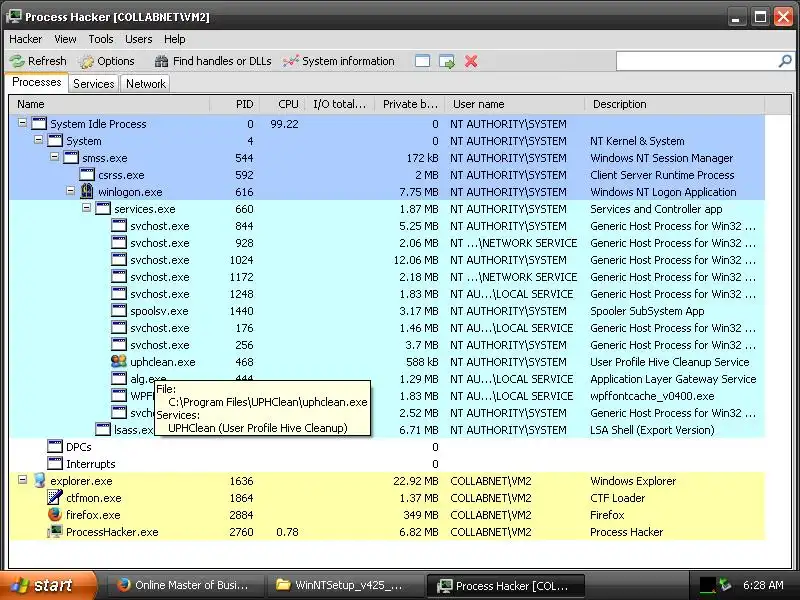The image size is (800, 600).
Task: Collapse the smss.exe tree node
Action: pyautogui.click(x=55, y=157)
